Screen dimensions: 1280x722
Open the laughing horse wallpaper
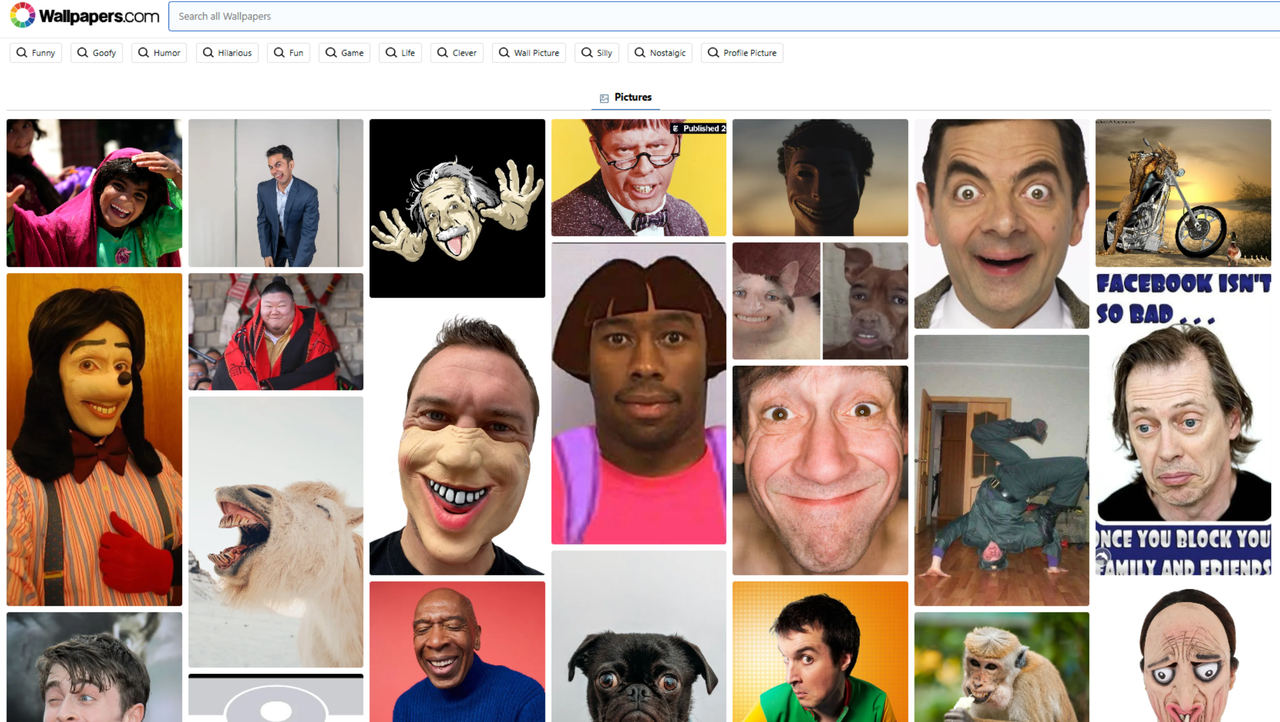[275, 530]
